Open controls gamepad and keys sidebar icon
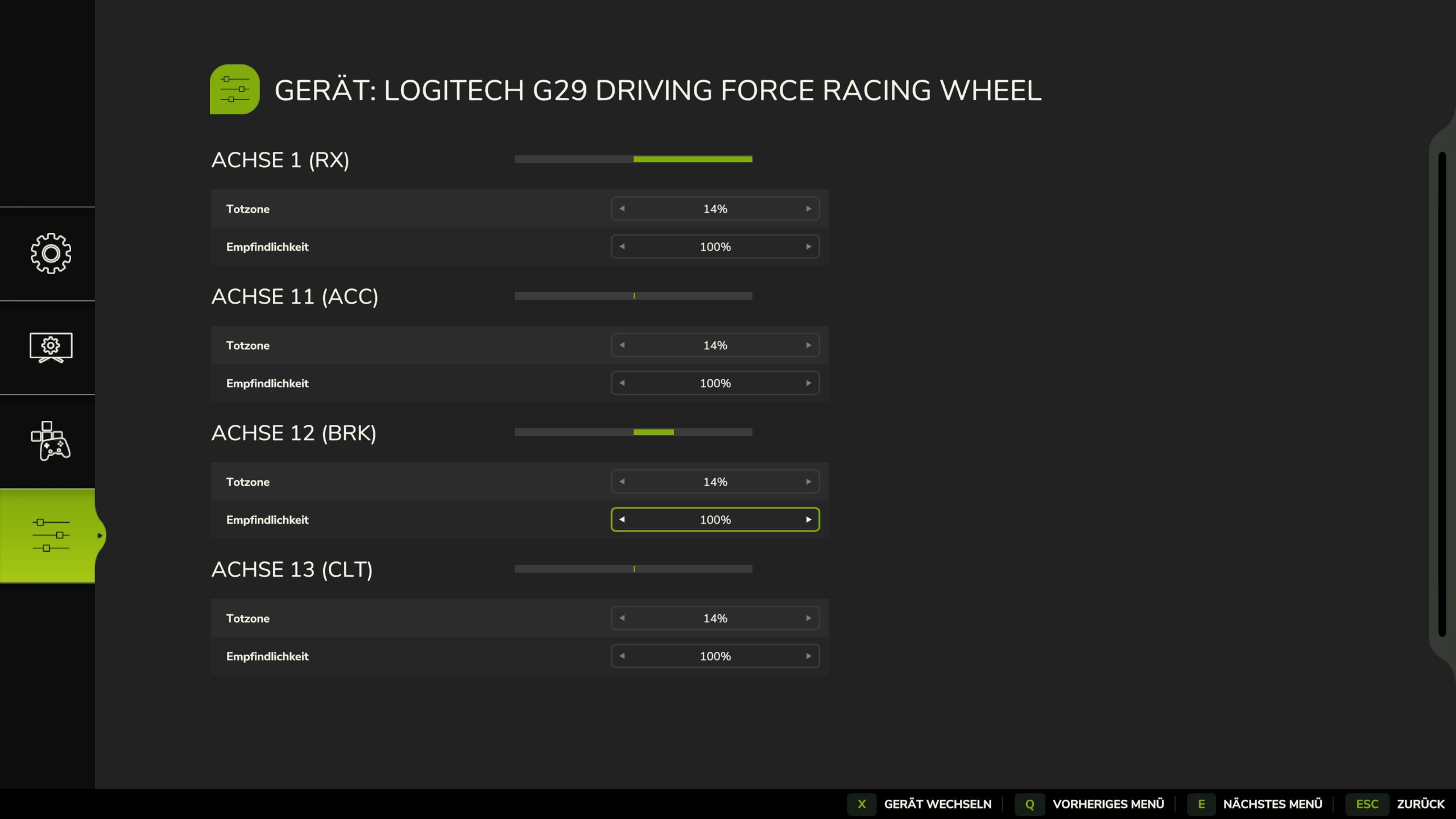Viewport: 1456px width, 819px height. click(51, 441)
